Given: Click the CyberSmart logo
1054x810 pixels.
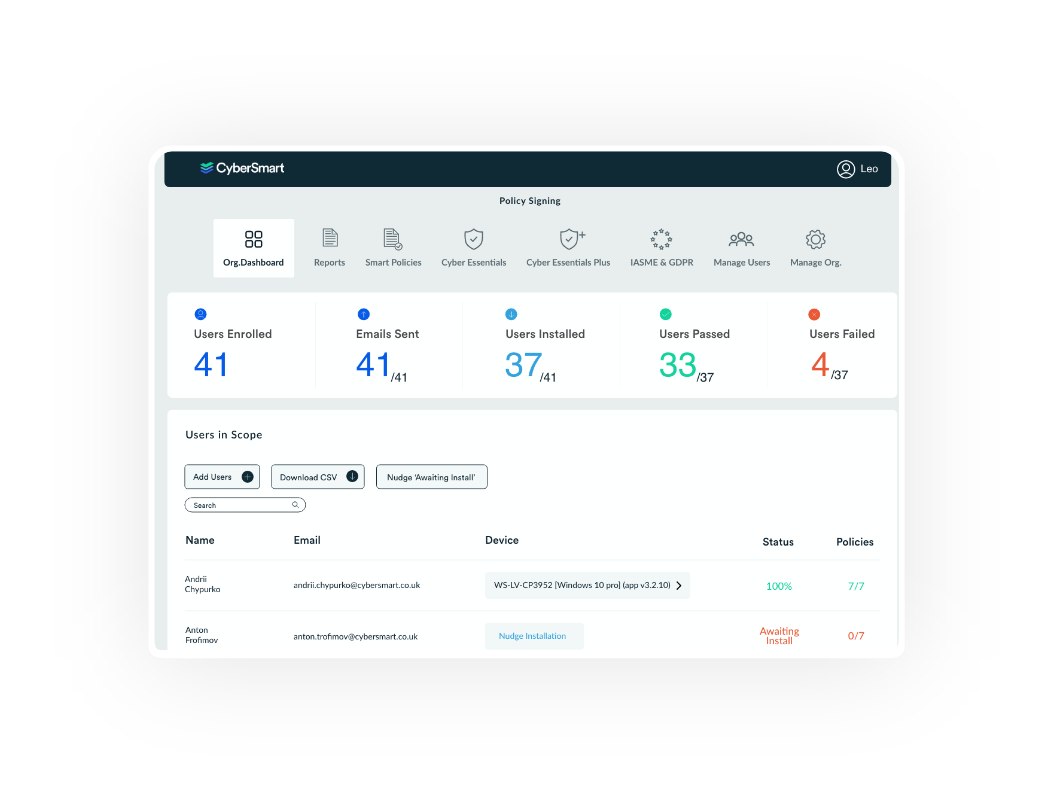Looking at the screenshot, I should click(242, 168).
